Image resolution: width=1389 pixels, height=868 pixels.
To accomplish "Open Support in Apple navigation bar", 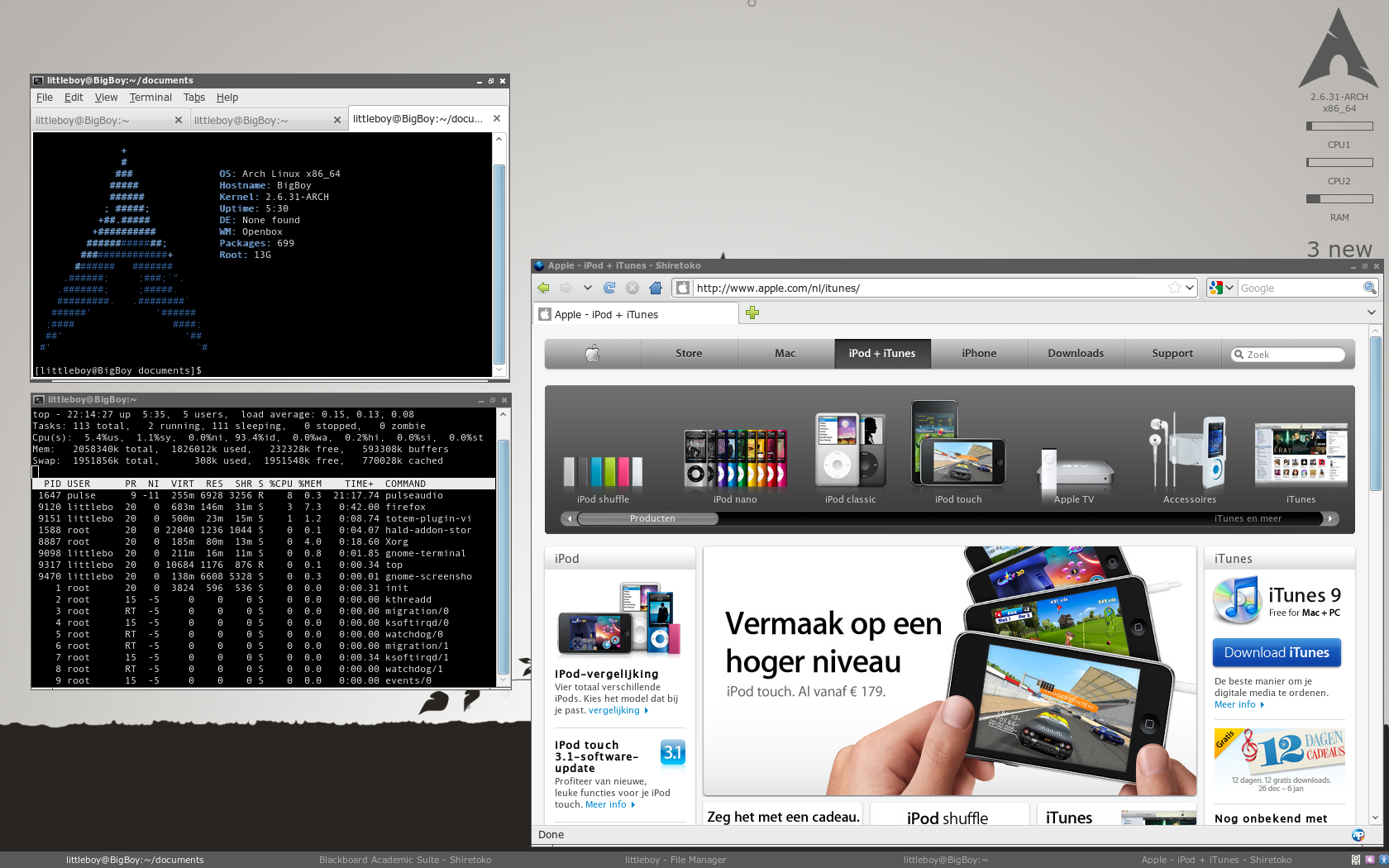I will 1172,354.
